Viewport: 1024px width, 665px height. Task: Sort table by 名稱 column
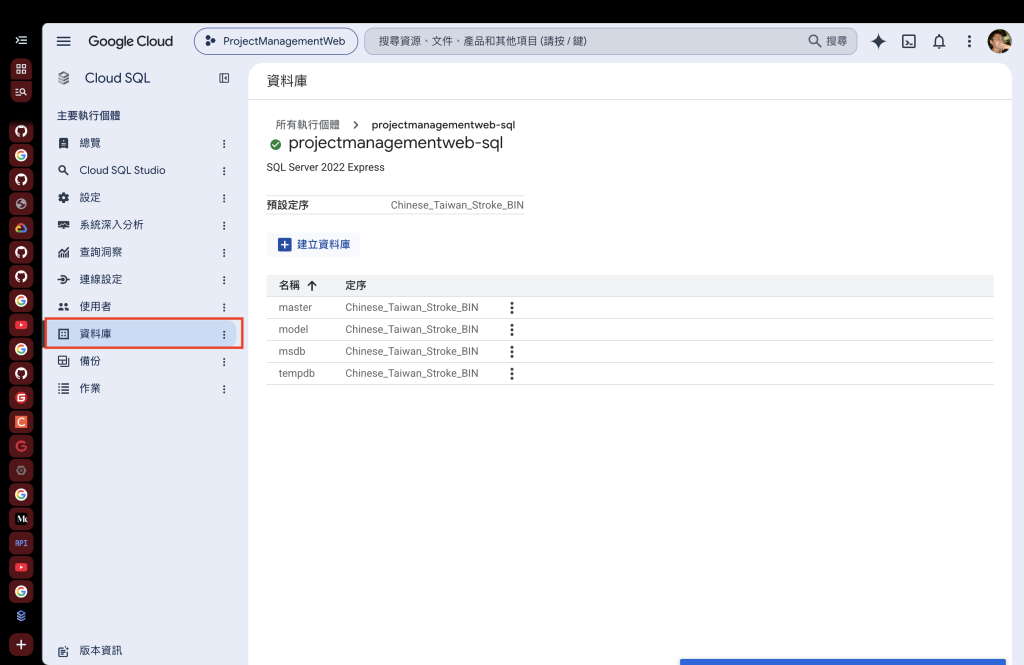pos(297,285)
